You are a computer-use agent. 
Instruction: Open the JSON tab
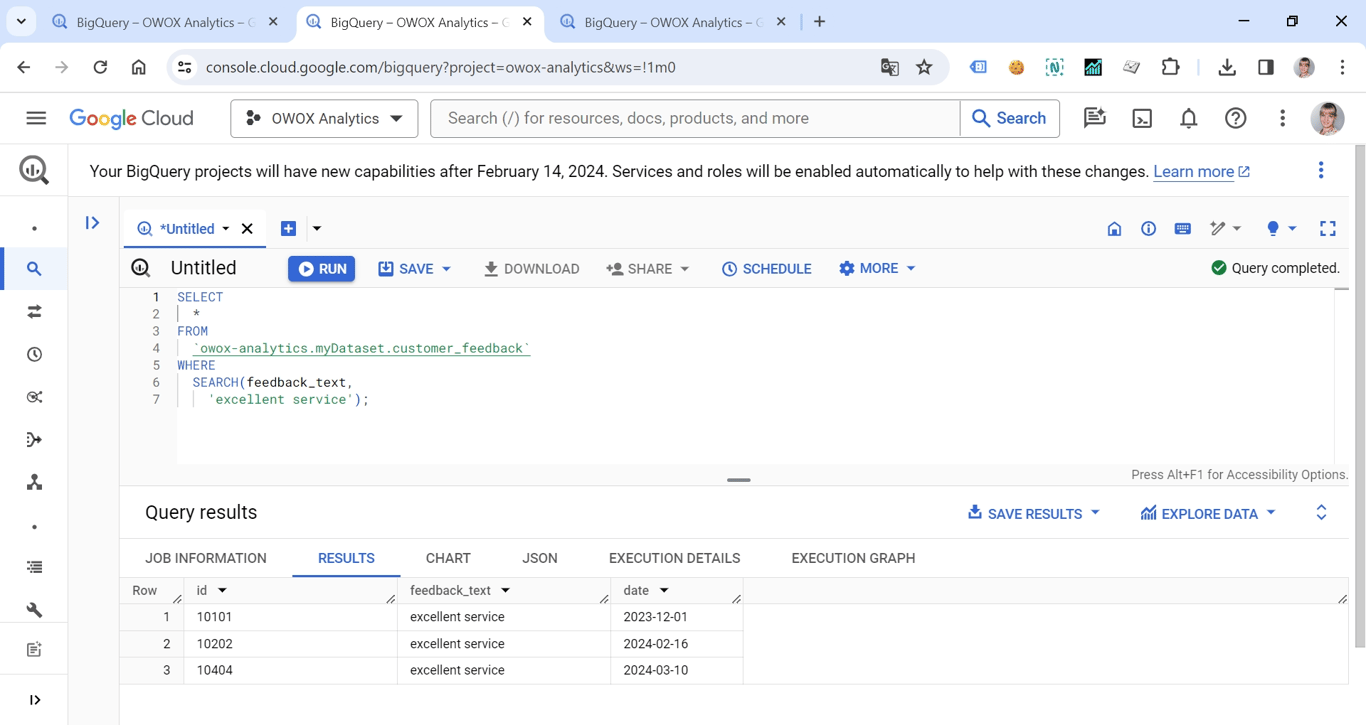(540, 558)
